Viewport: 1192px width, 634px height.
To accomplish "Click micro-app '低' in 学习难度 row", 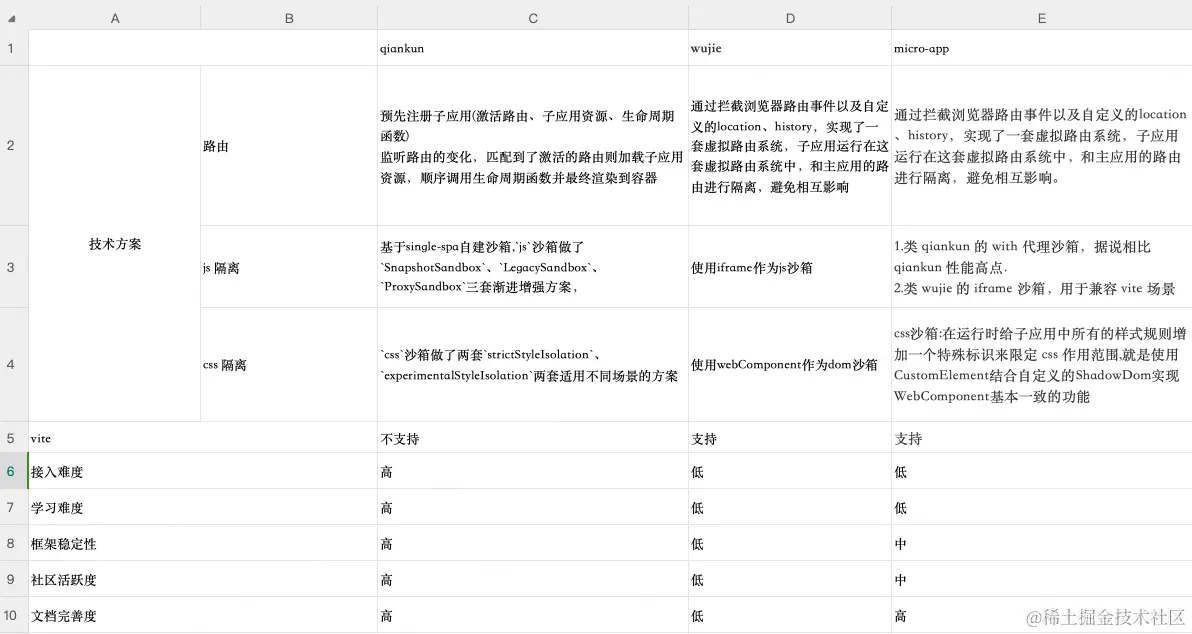I will [1041, 507].
